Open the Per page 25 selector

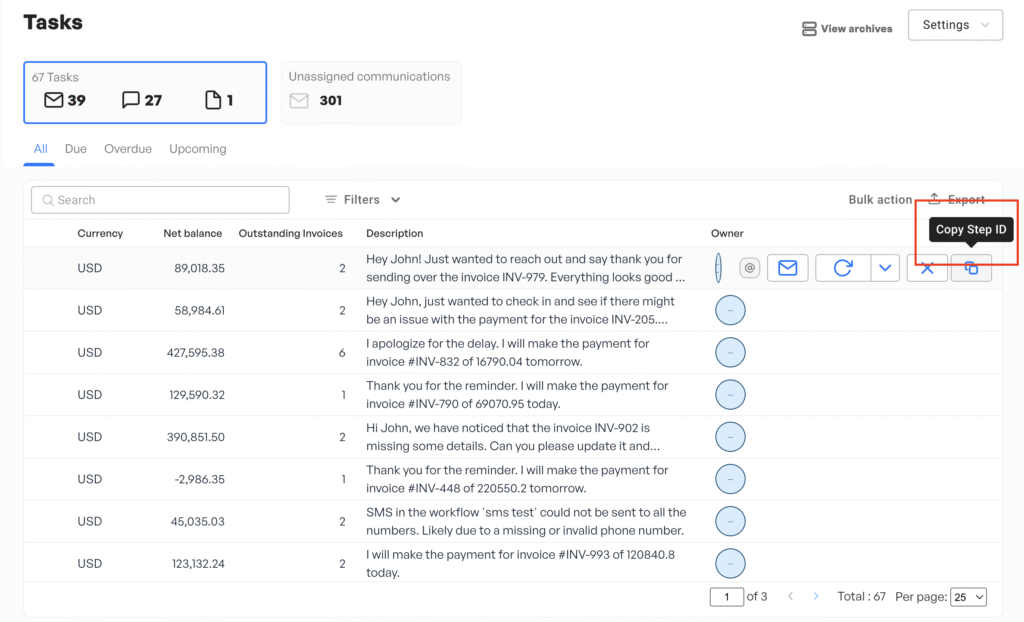click(x=968, y=596)
